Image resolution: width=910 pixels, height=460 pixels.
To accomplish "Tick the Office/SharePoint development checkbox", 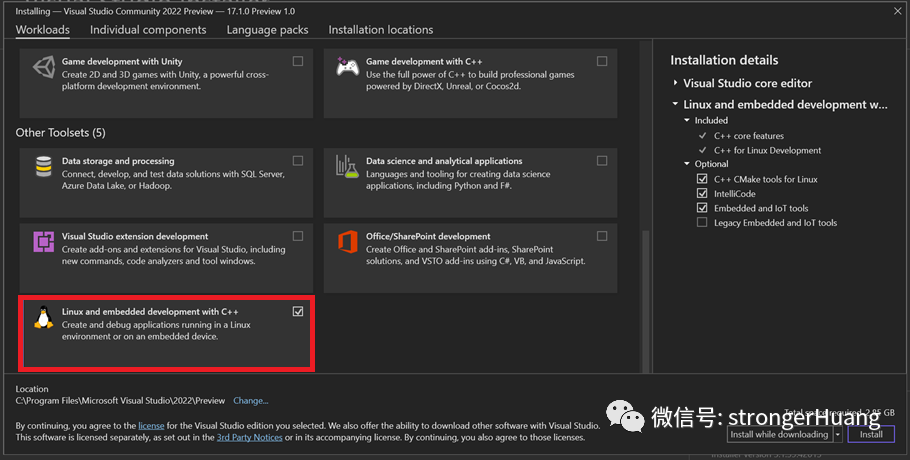I will point(602,236).
